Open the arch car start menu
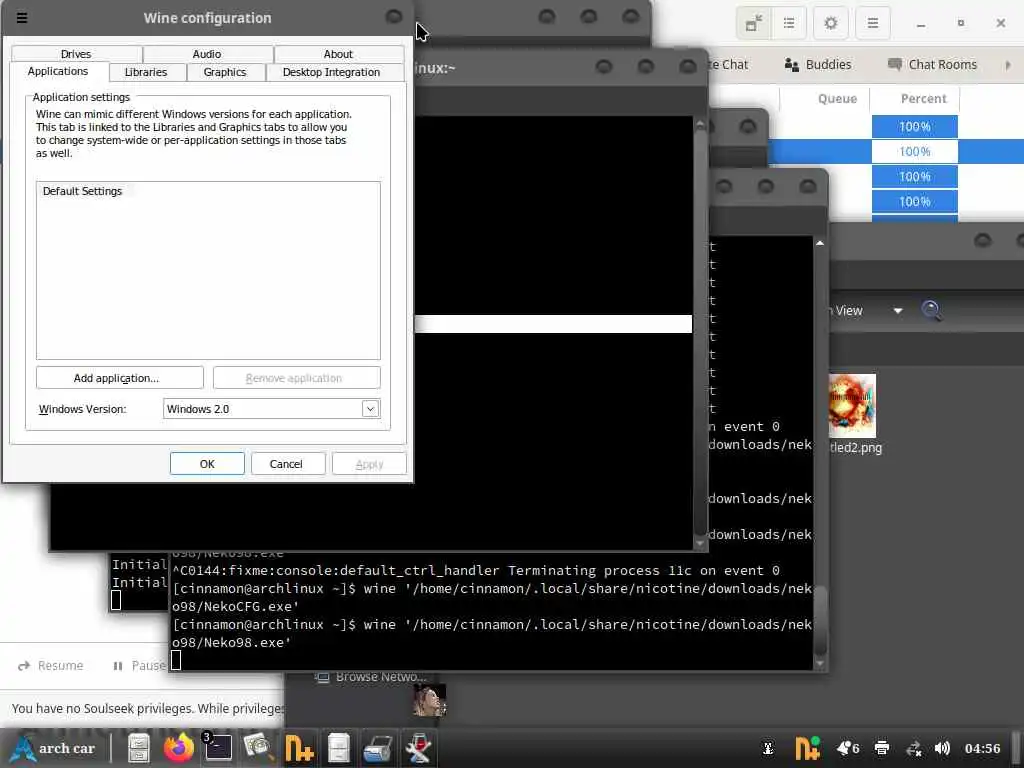Viewport: 1024px width, 768px height. pos(54,748)
